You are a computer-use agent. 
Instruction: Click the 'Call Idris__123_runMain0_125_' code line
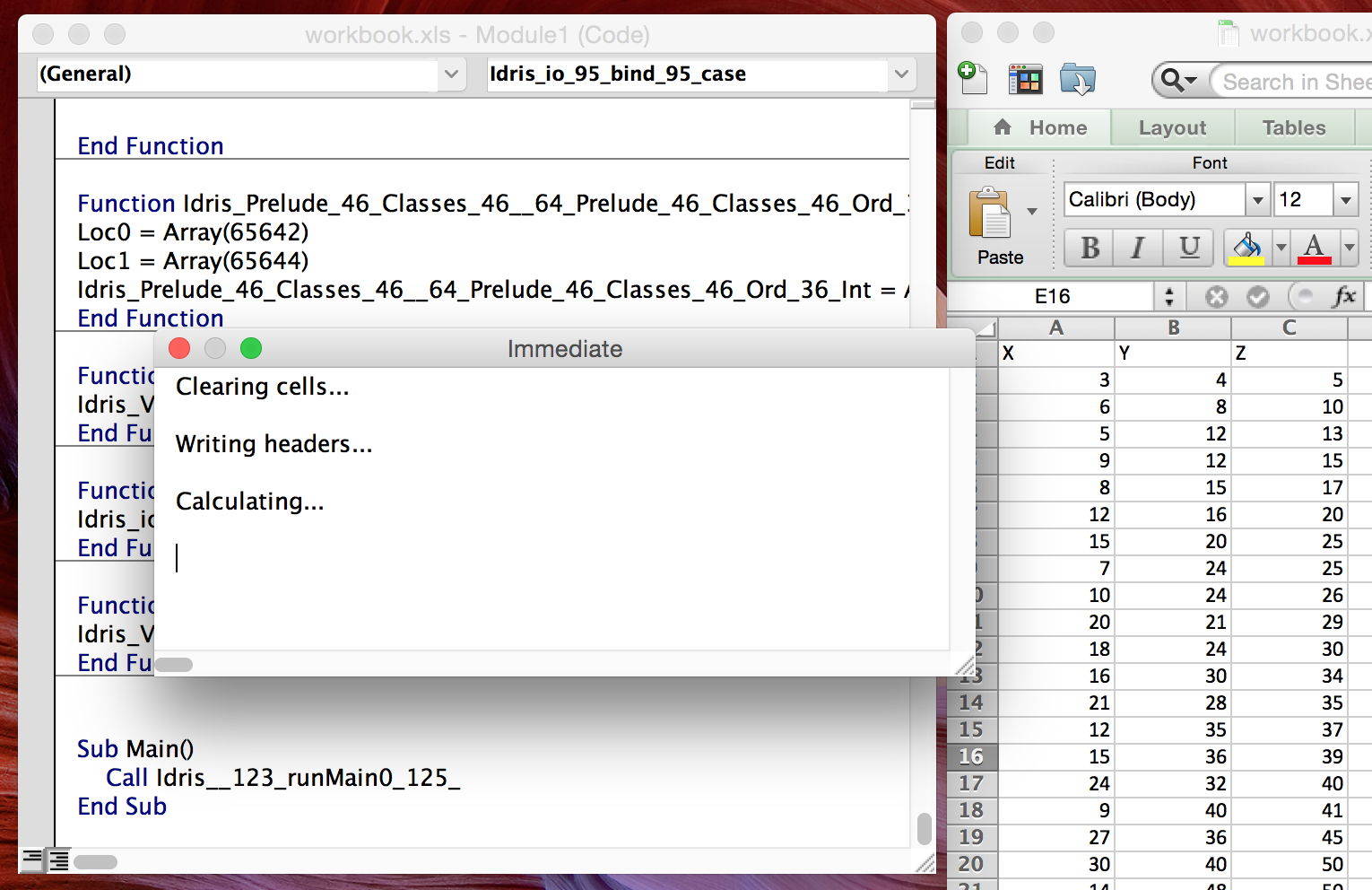(282, 778)
